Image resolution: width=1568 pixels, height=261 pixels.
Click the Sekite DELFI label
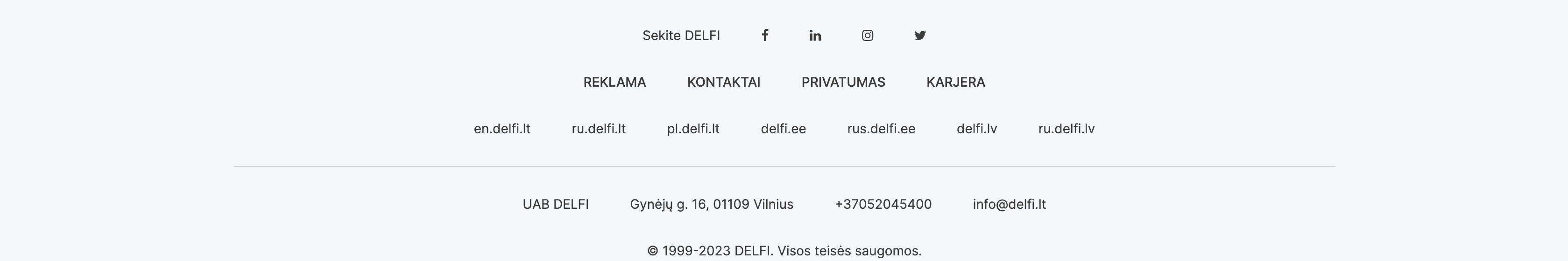point(680,35)
